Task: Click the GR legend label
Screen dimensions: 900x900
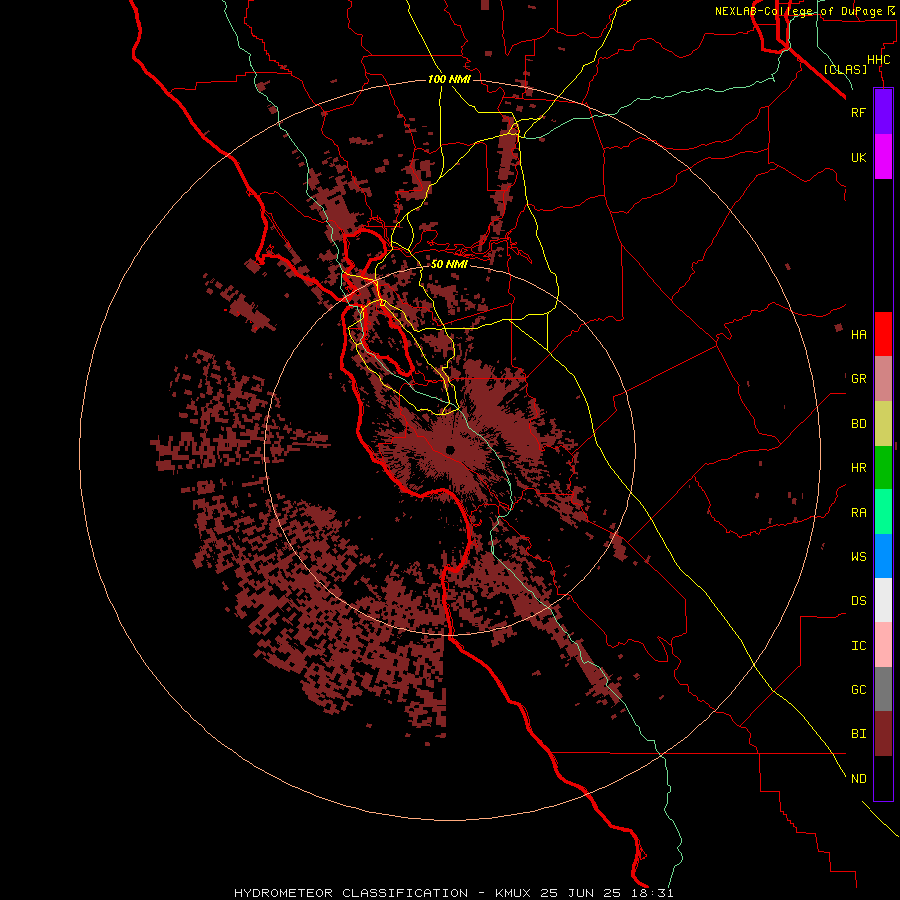Action: click(x=858, y=379)
